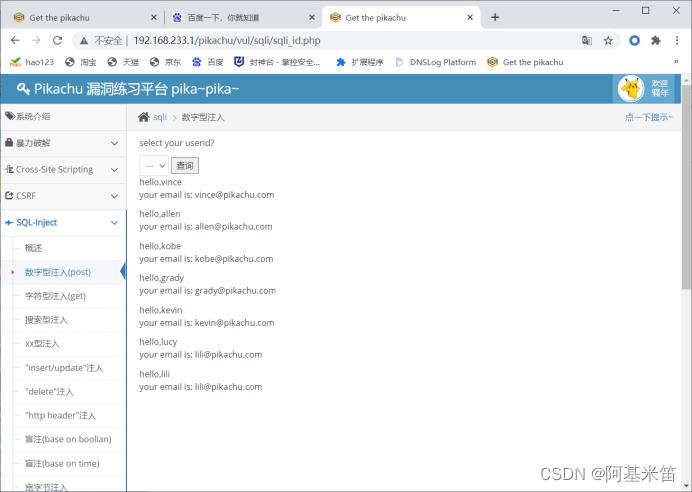Image resolution: width=692 pixels, height=492 pixels.
Task: Click the 查询 query button
Action: coord(185,165)
